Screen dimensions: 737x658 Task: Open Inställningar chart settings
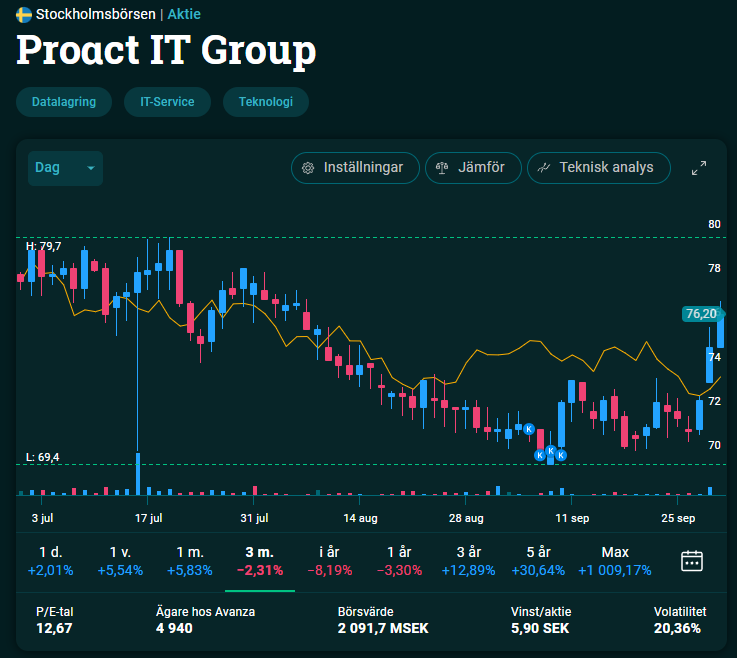(355, 168)
